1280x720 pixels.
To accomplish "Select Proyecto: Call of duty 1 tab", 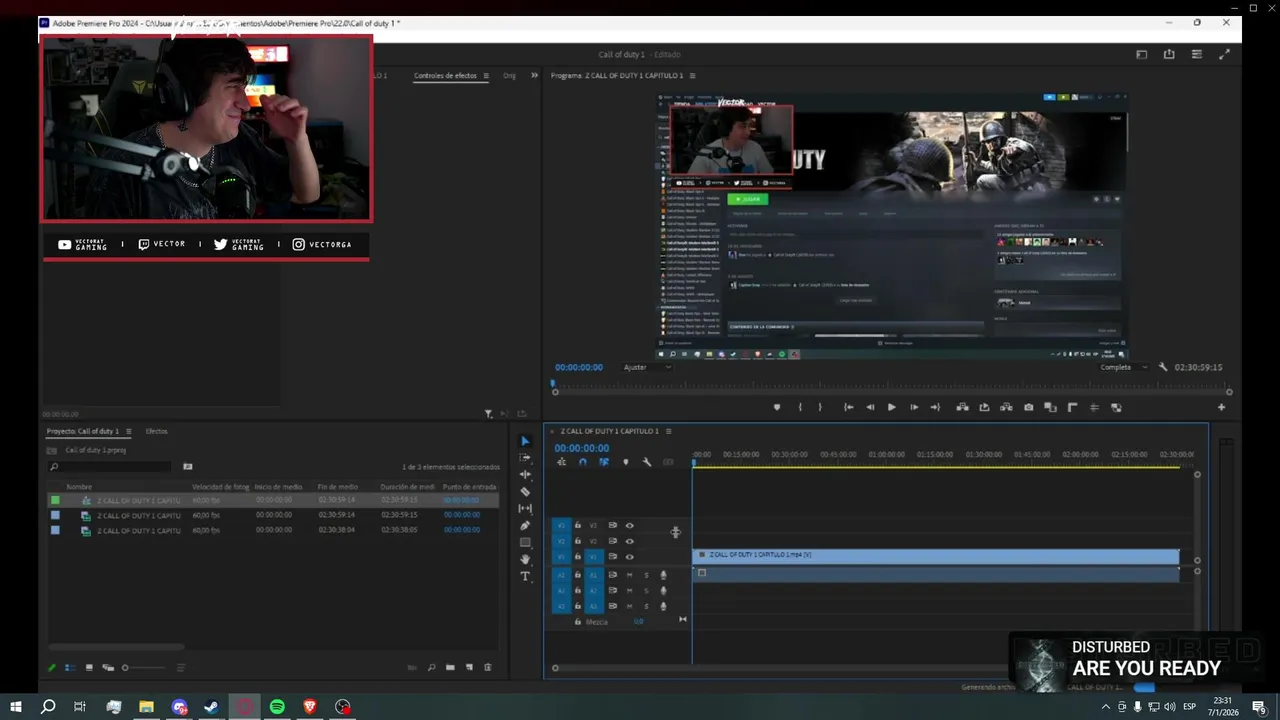I will 83,431.
